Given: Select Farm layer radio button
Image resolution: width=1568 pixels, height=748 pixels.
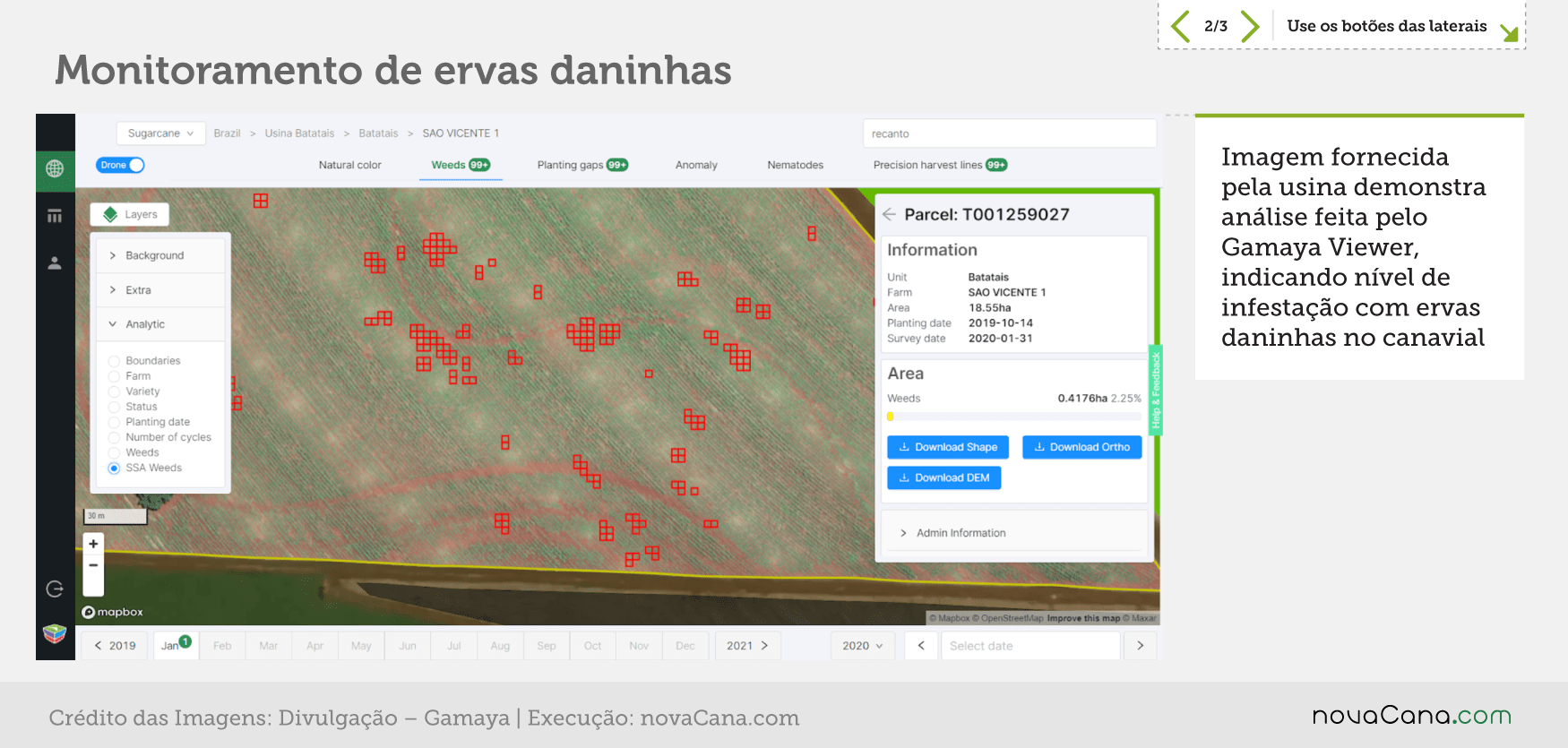Looking at the screenshot, I should pos(114,376).
